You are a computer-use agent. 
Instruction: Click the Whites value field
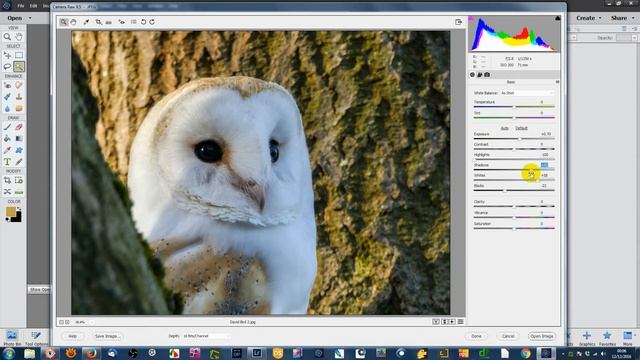pyautogui.click(x=544, y=176)
